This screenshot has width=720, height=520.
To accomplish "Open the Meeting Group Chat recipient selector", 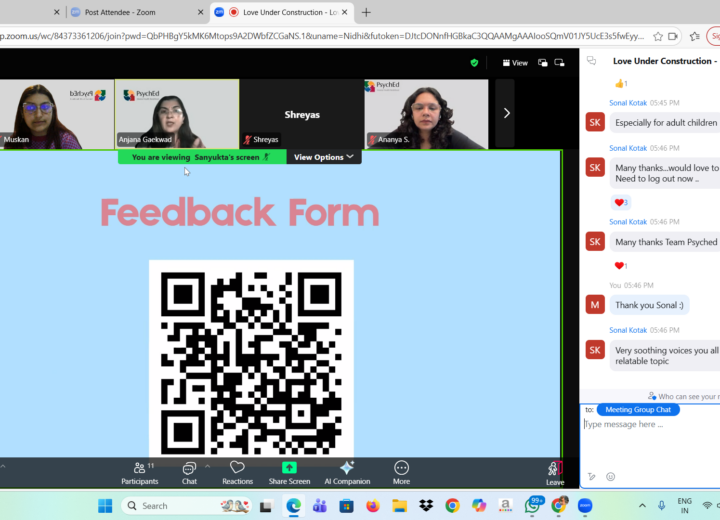I will tap(638, 409).
